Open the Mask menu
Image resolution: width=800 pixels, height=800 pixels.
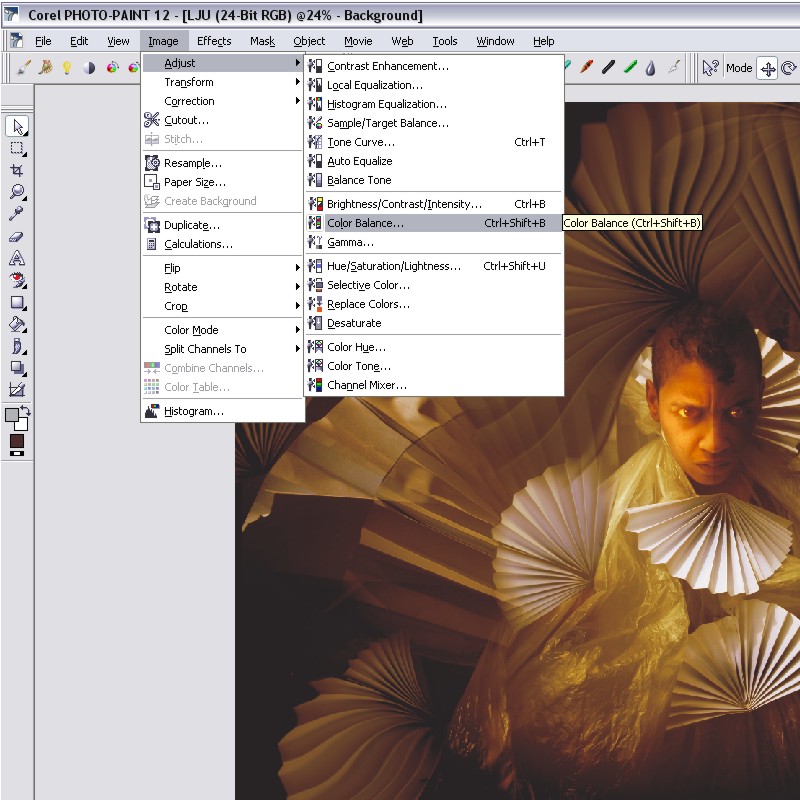[262, 41]
